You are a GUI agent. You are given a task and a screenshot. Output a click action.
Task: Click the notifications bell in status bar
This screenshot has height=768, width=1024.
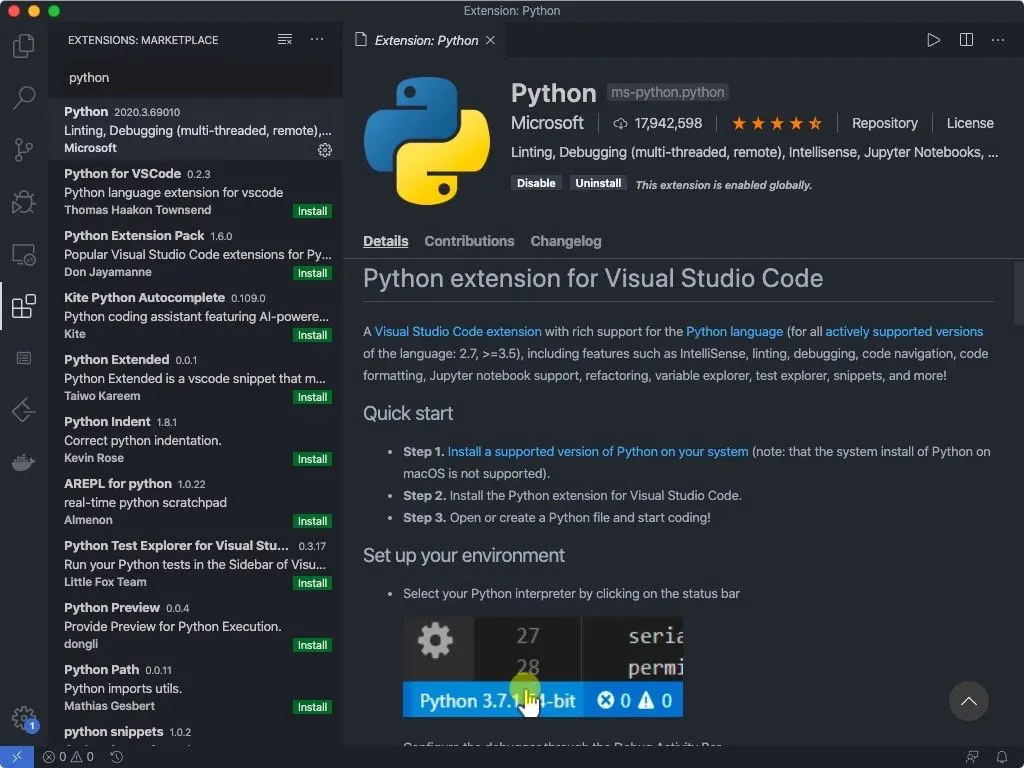(x=1001, y=757)
